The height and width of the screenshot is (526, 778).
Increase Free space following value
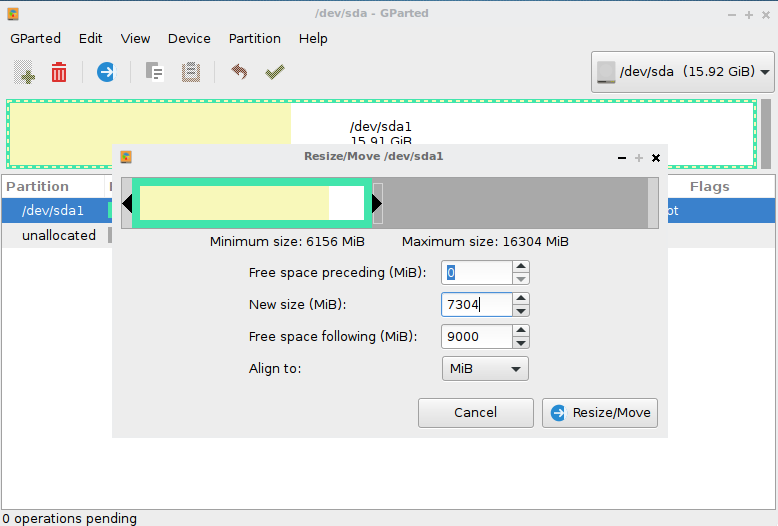(520, 330)
